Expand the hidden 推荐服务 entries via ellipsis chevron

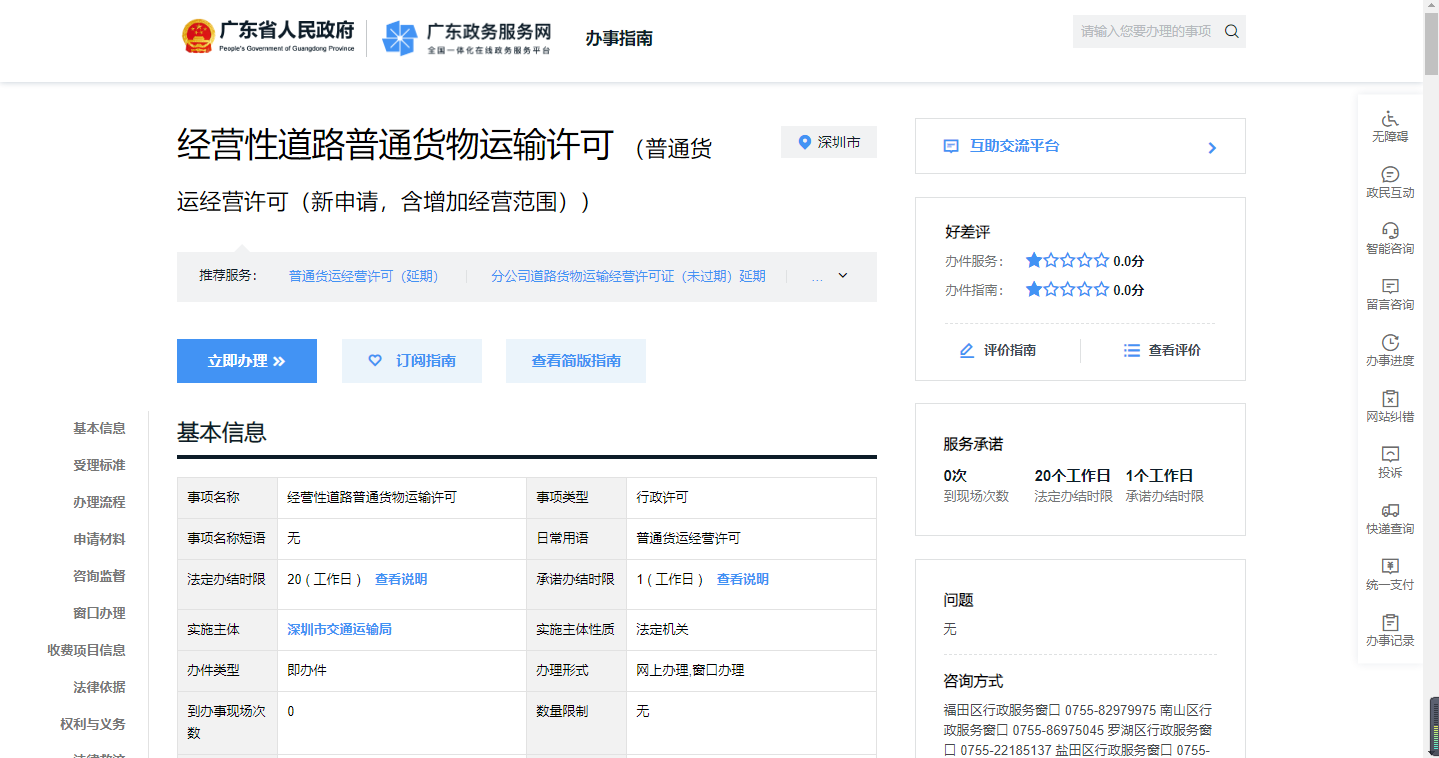coord(841,276)
